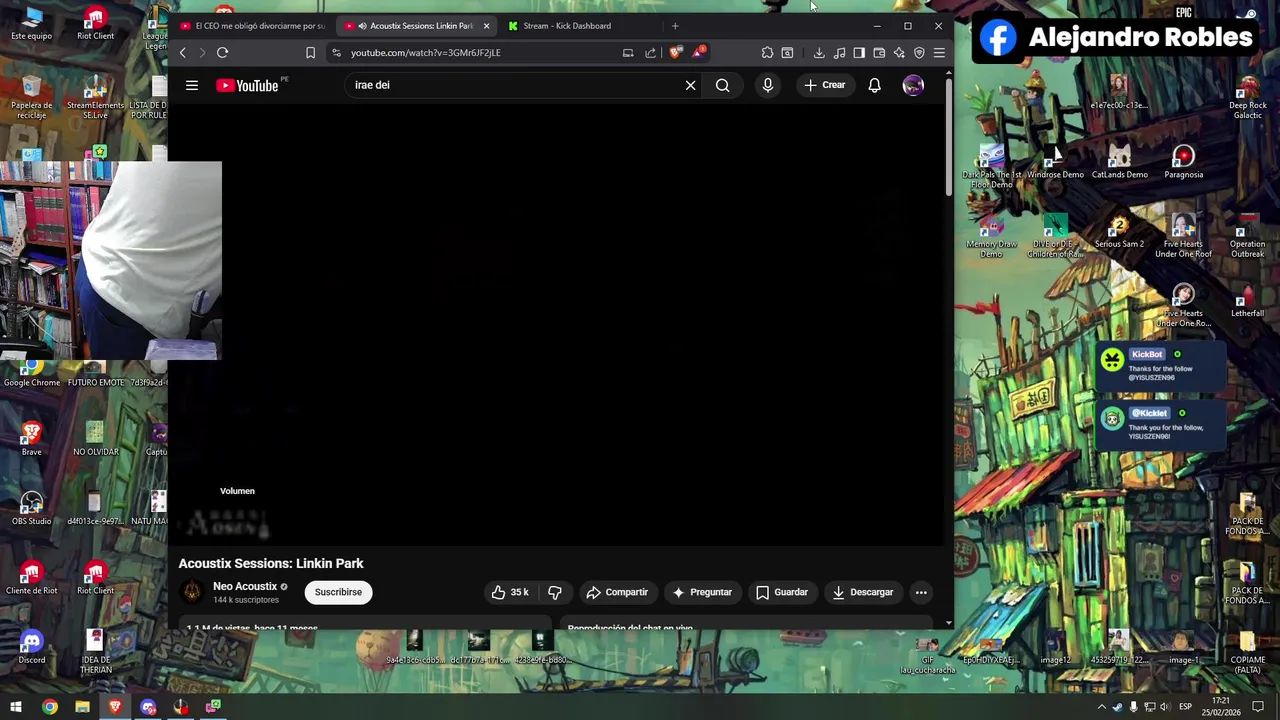Select the Papelera de reciclaje icon
Screen dimensions: 1280x720
[31, 96]
